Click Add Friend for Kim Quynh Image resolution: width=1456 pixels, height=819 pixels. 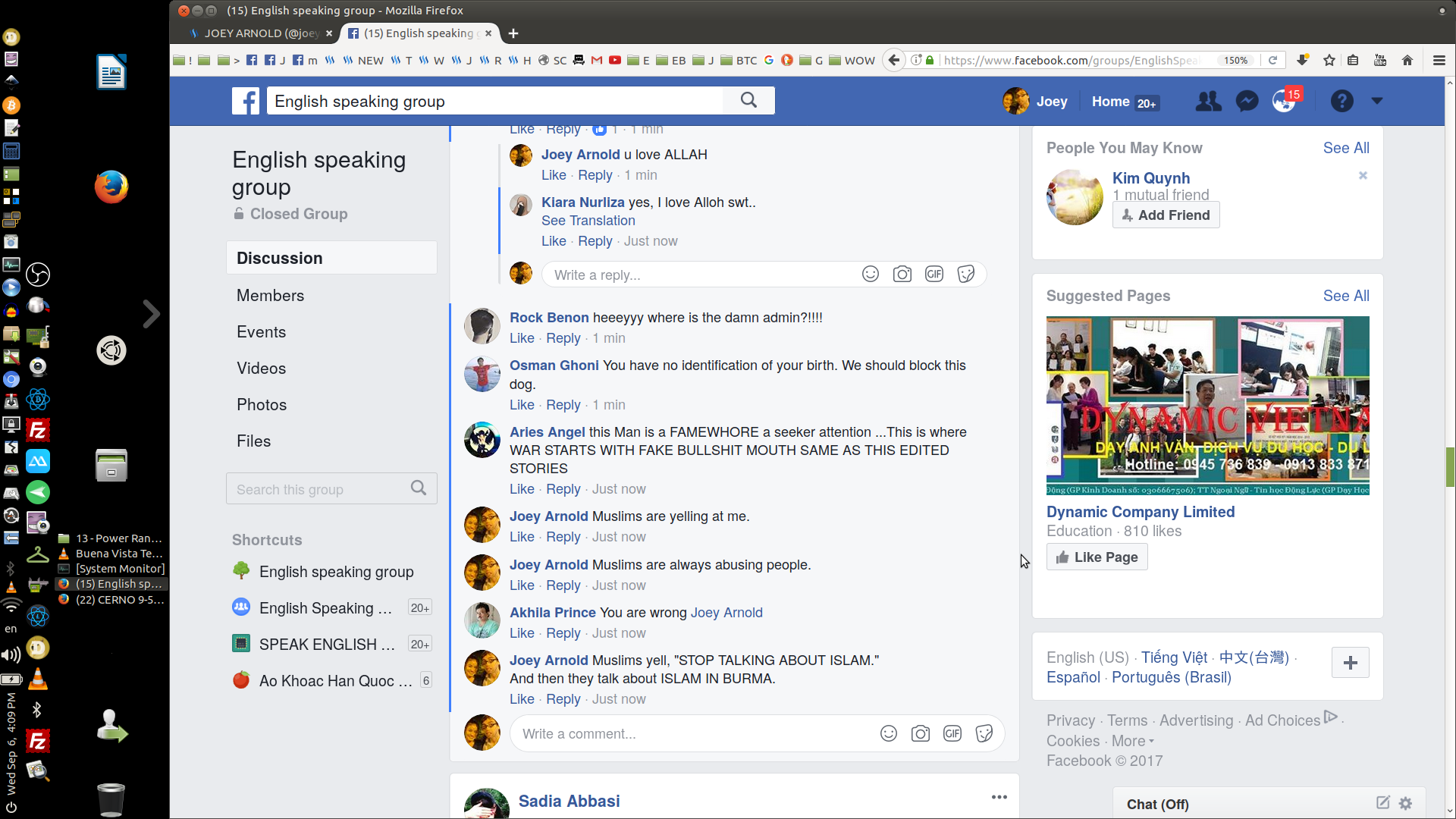1166,215
